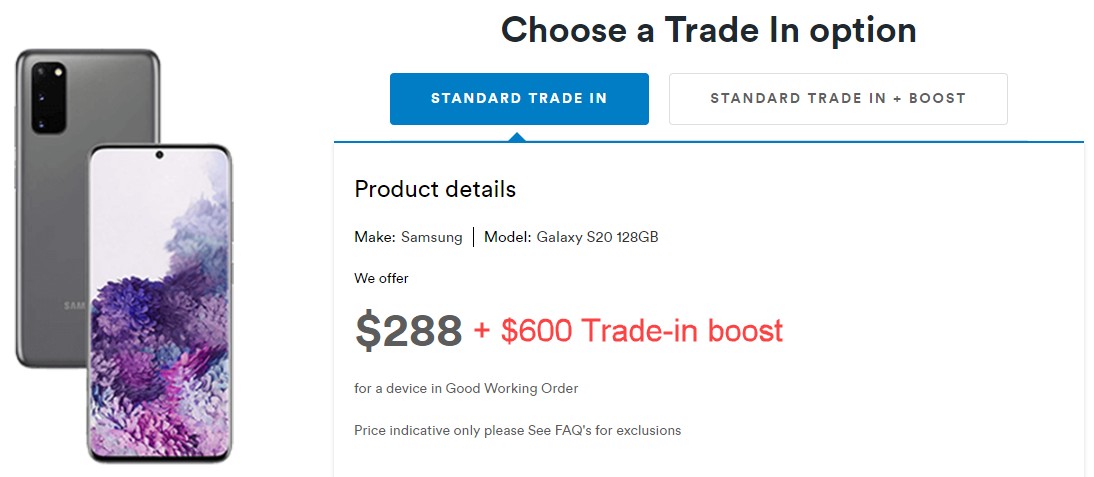Switch to Standard Trade In + Boost tab
The height and width of the screenshot is (477, 1094).
click(838, 99)
